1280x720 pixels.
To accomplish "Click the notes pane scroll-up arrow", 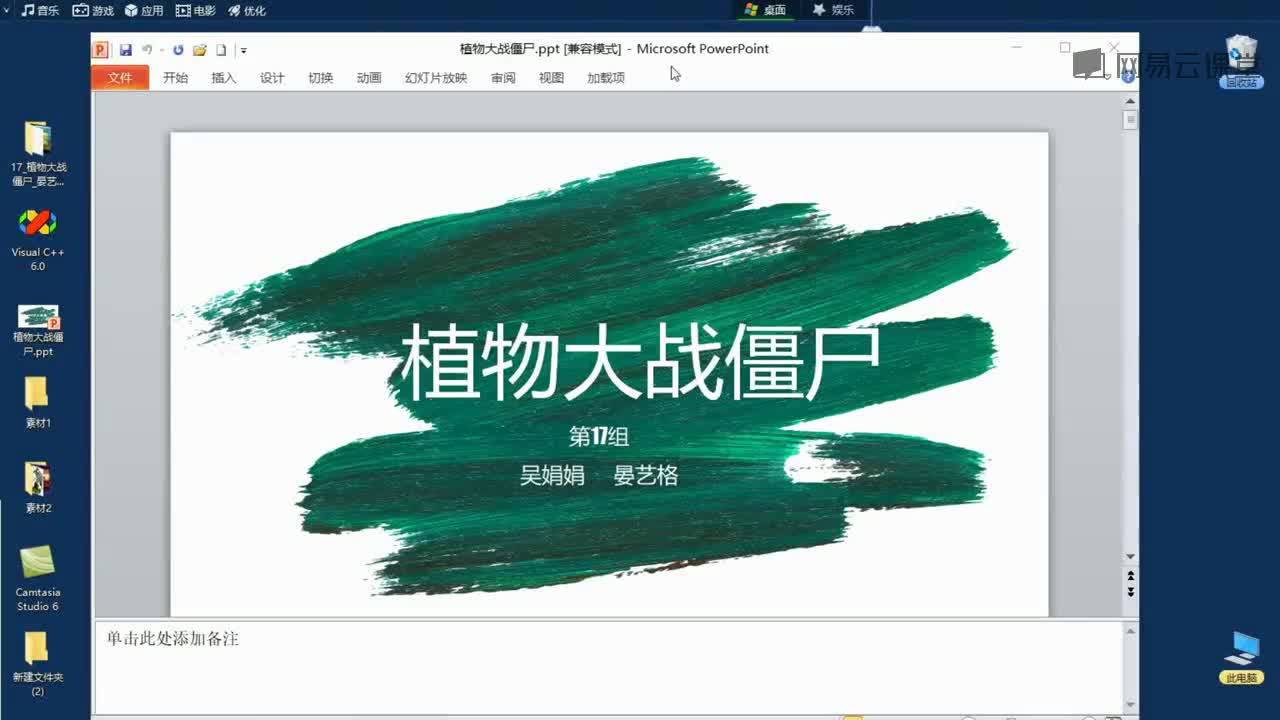I will tap(1131, 631).
